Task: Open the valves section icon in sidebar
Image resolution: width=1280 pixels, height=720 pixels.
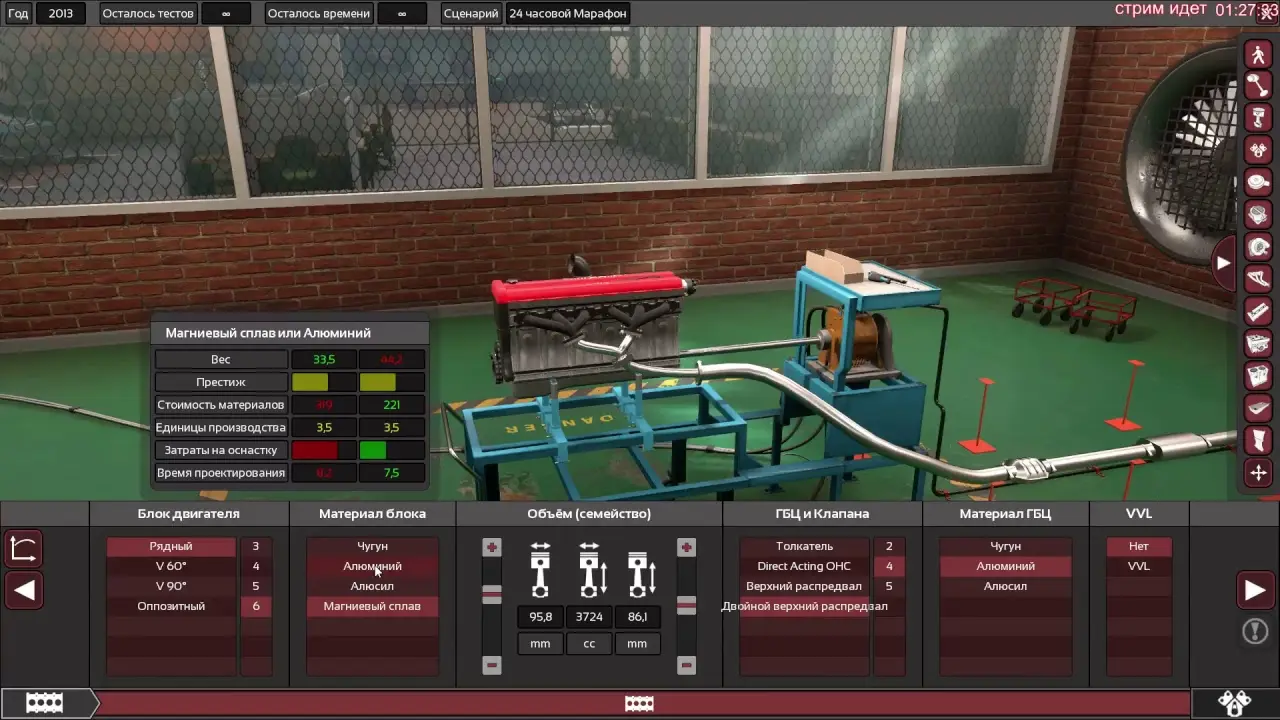Action: tap(1257, 151)
